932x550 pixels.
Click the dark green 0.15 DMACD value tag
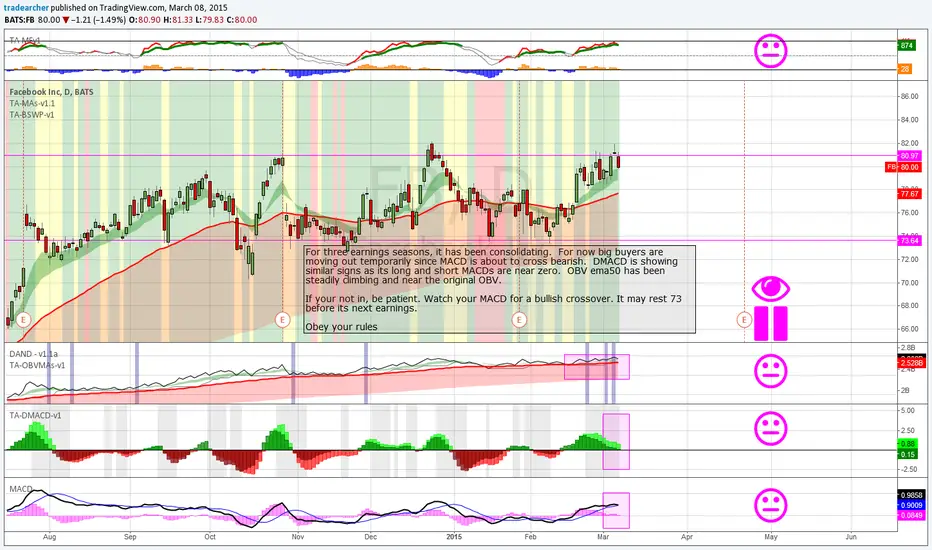point(908,454)
